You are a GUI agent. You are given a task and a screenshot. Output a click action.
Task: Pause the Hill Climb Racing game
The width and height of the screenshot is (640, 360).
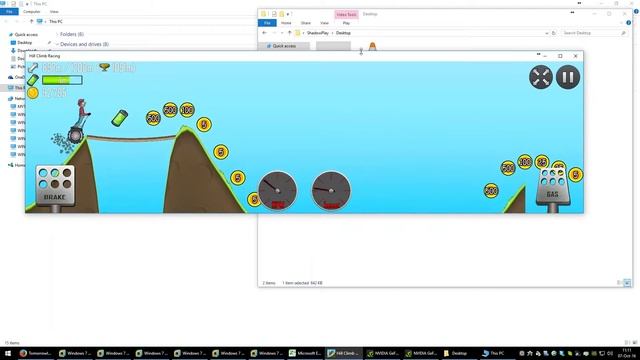coord(568,77)
